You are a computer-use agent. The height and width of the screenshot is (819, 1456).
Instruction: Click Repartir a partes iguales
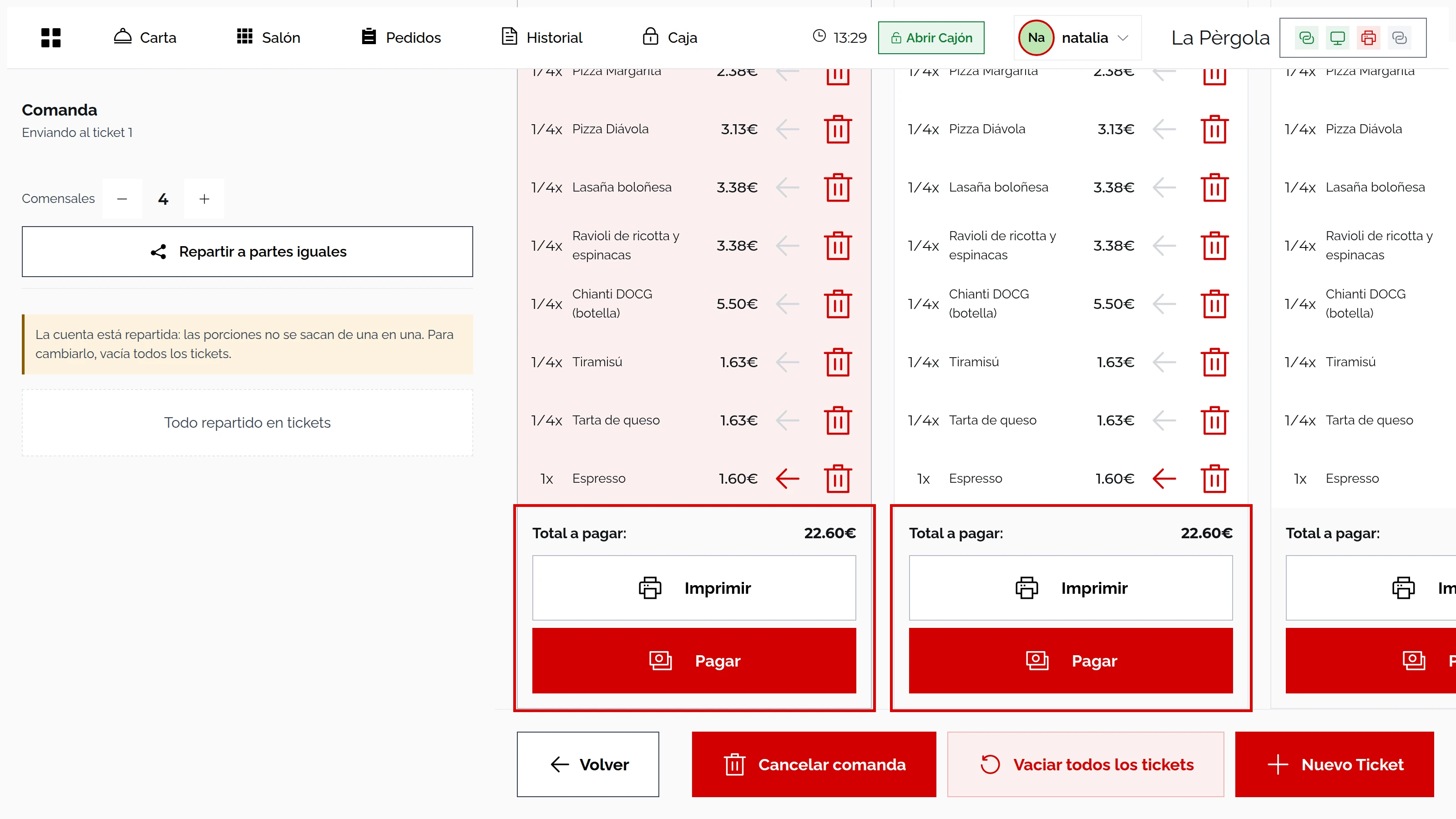click(247, 252)
